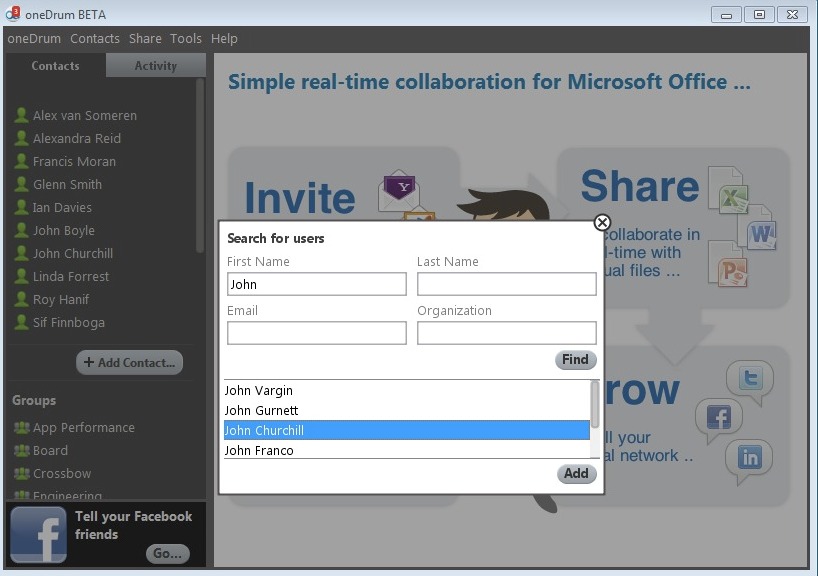Select Linda Forrest contact name
The height and width of the screenshot is (576, 818).
click(x=71, y=277)
